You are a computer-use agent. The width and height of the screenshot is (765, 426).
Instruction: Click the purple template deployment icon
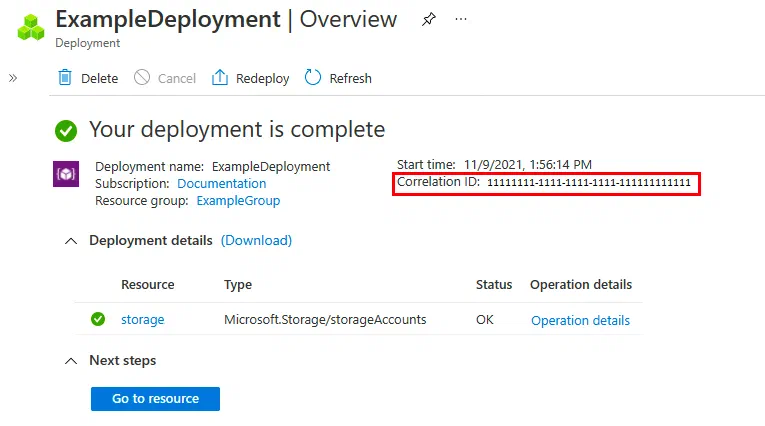[66, 174]
